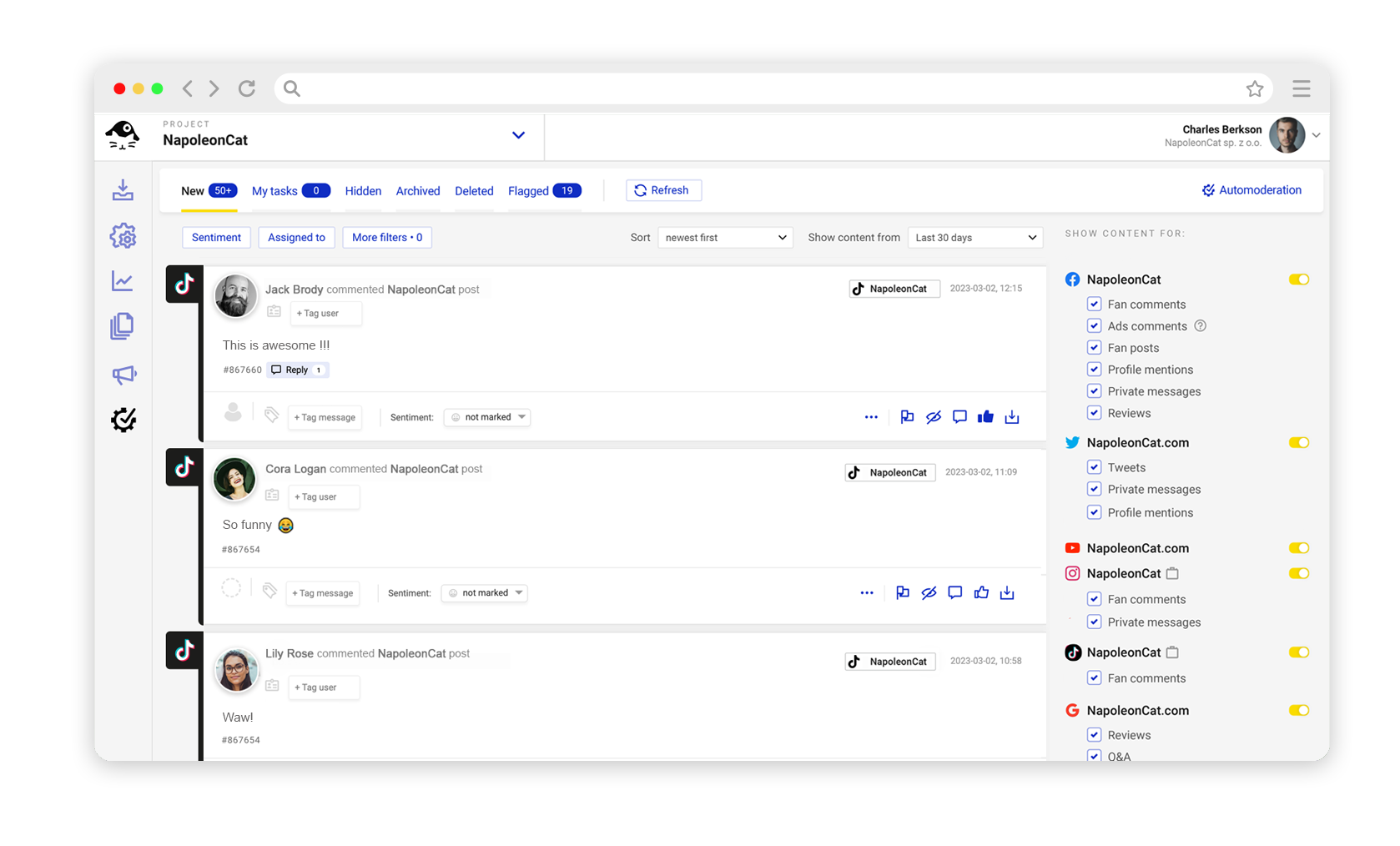Switch to the Archived tab

(x=418, y=191)
